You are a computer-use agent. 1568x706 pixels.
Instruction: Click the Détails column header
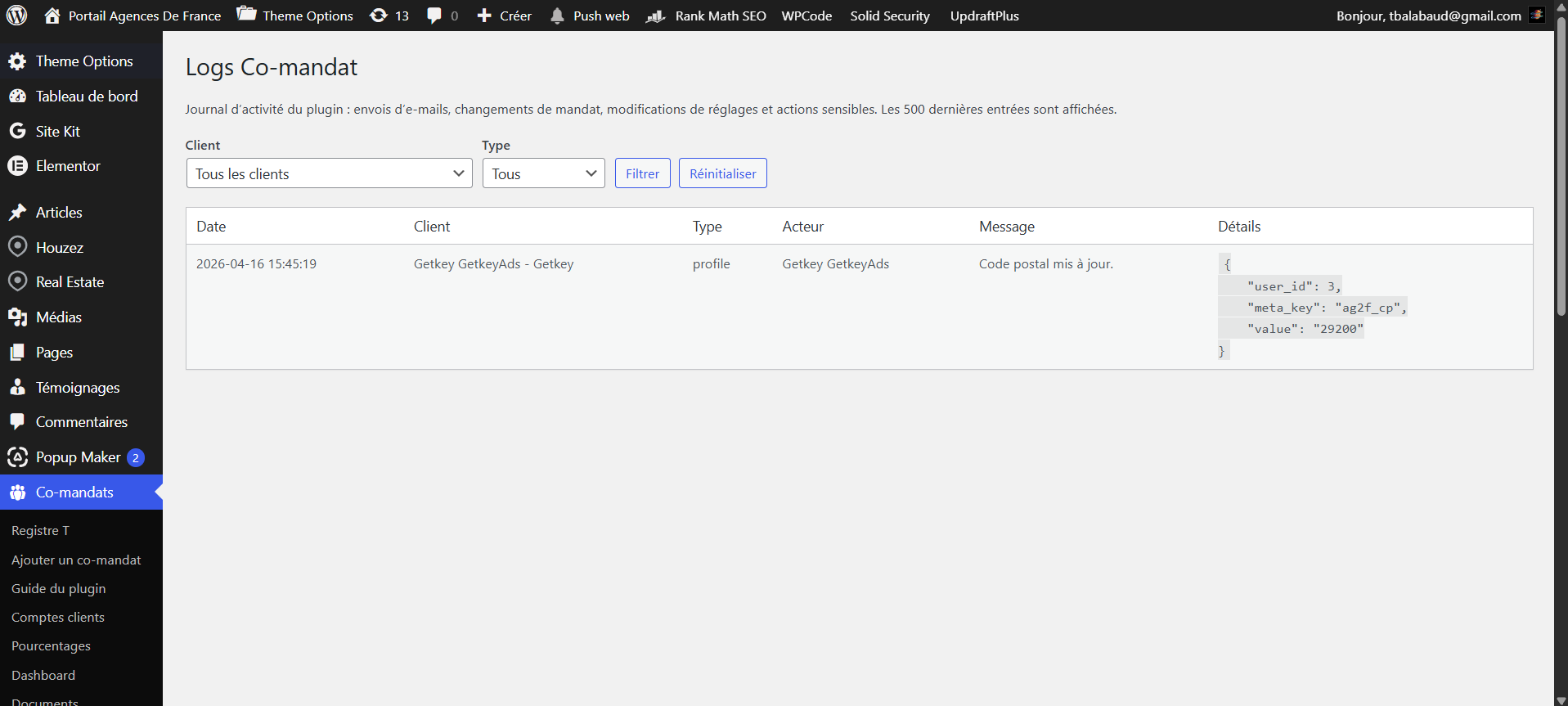(x=1239, y=227)
